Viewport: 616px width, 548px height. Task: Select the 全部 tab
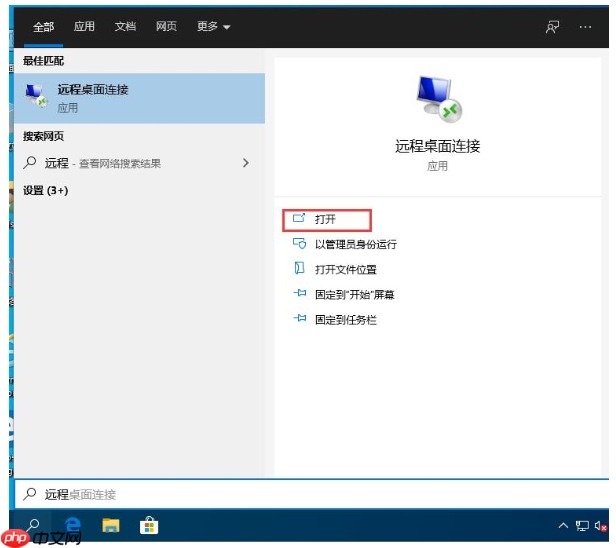[x=43, y=27]
